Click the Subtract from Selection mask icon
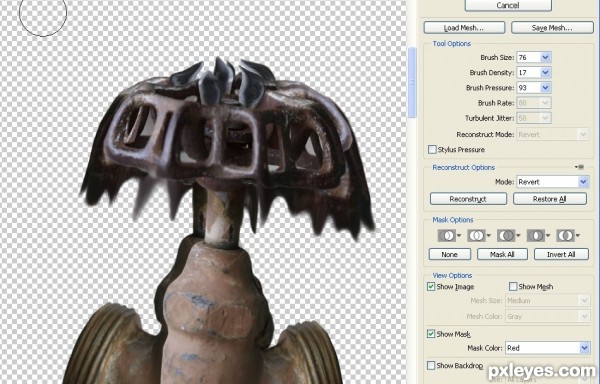This screenshot has width=600, height=384. click(505, 235)
